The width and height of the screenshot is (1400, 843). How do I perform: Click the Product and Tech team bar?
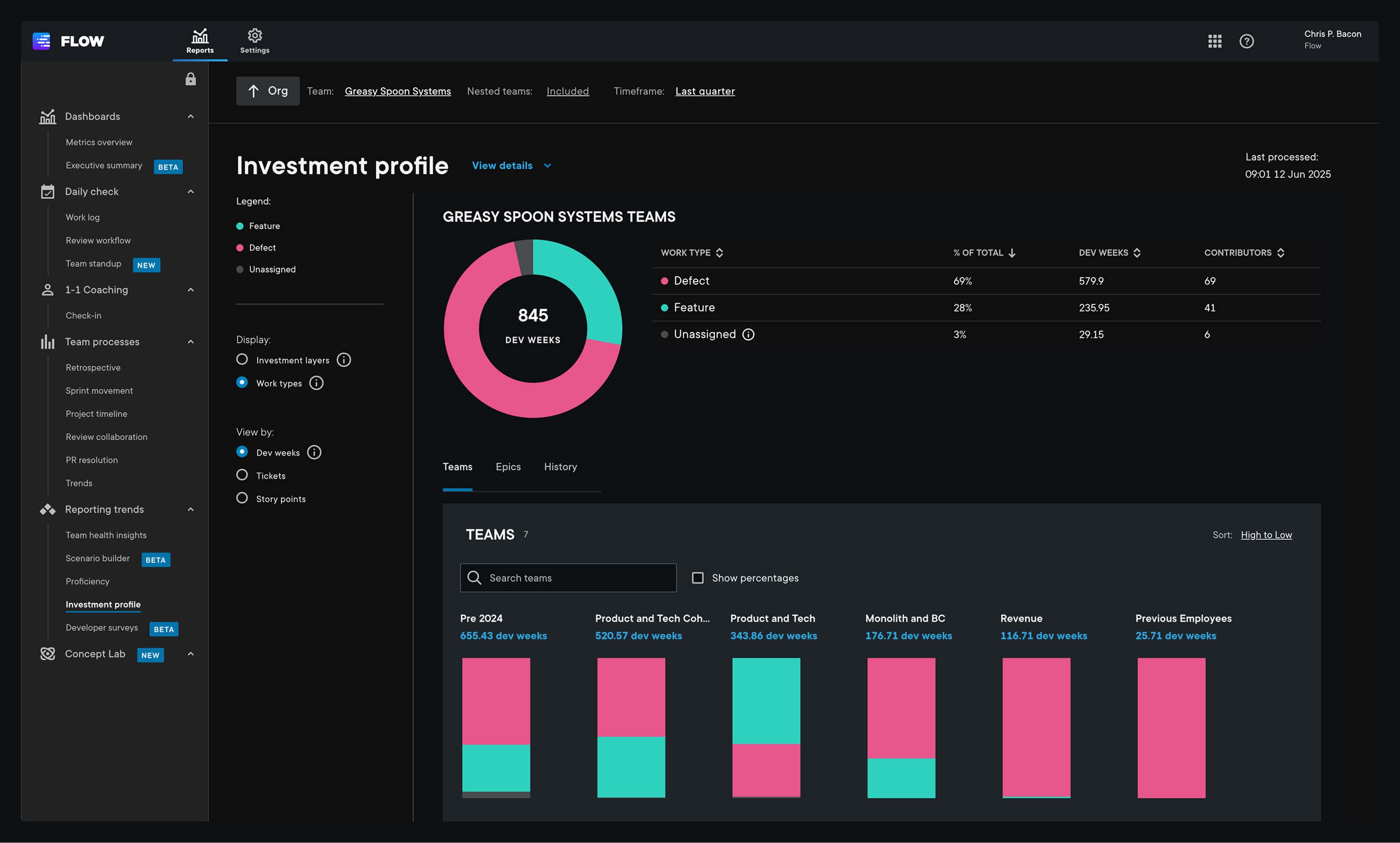tap(766, 728)
